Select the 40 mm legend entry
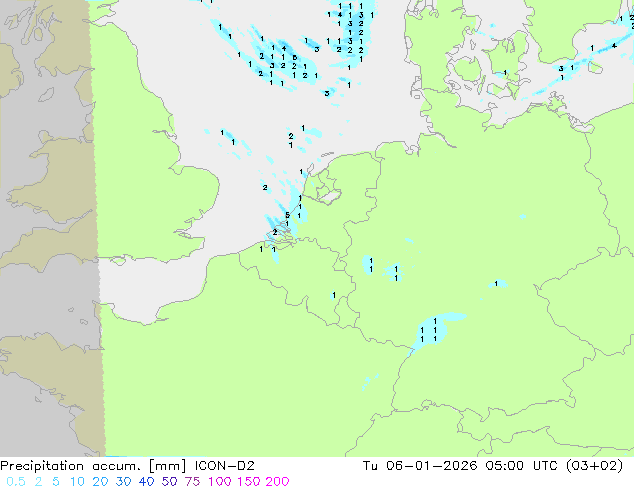Image resolution: width=634 pixels, height=490 pixels. (146, 482)
